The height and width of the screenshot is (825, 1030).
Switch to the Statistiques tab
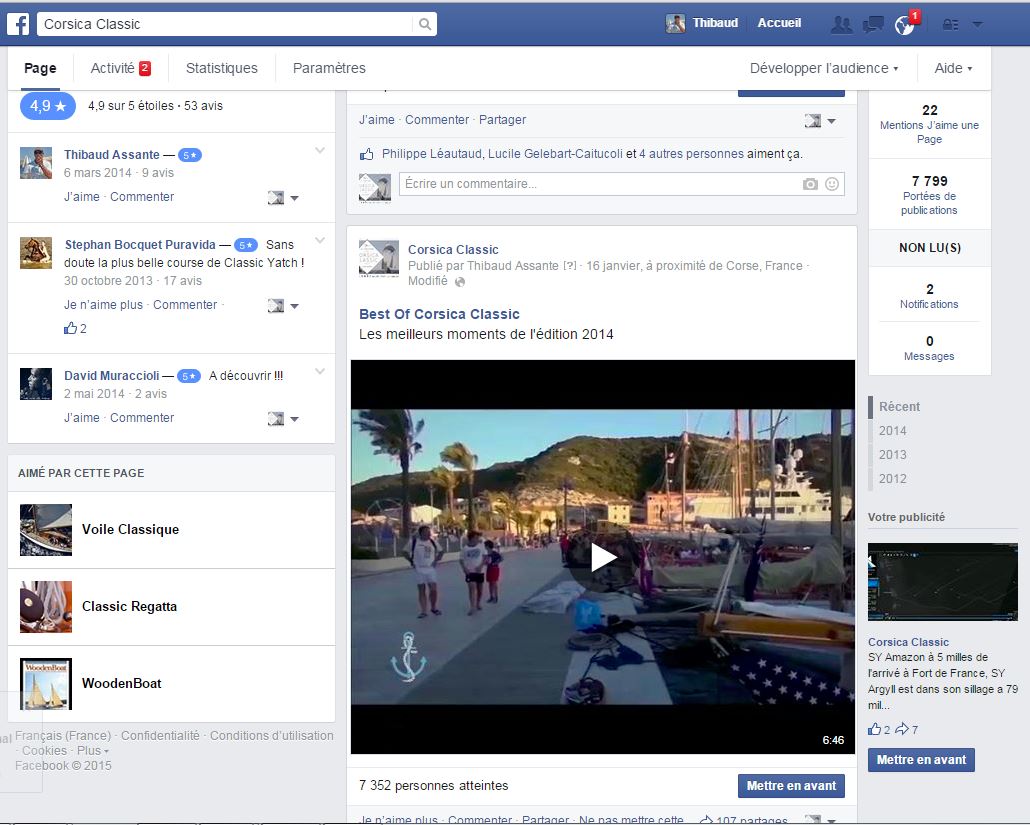tap(221, 68)
